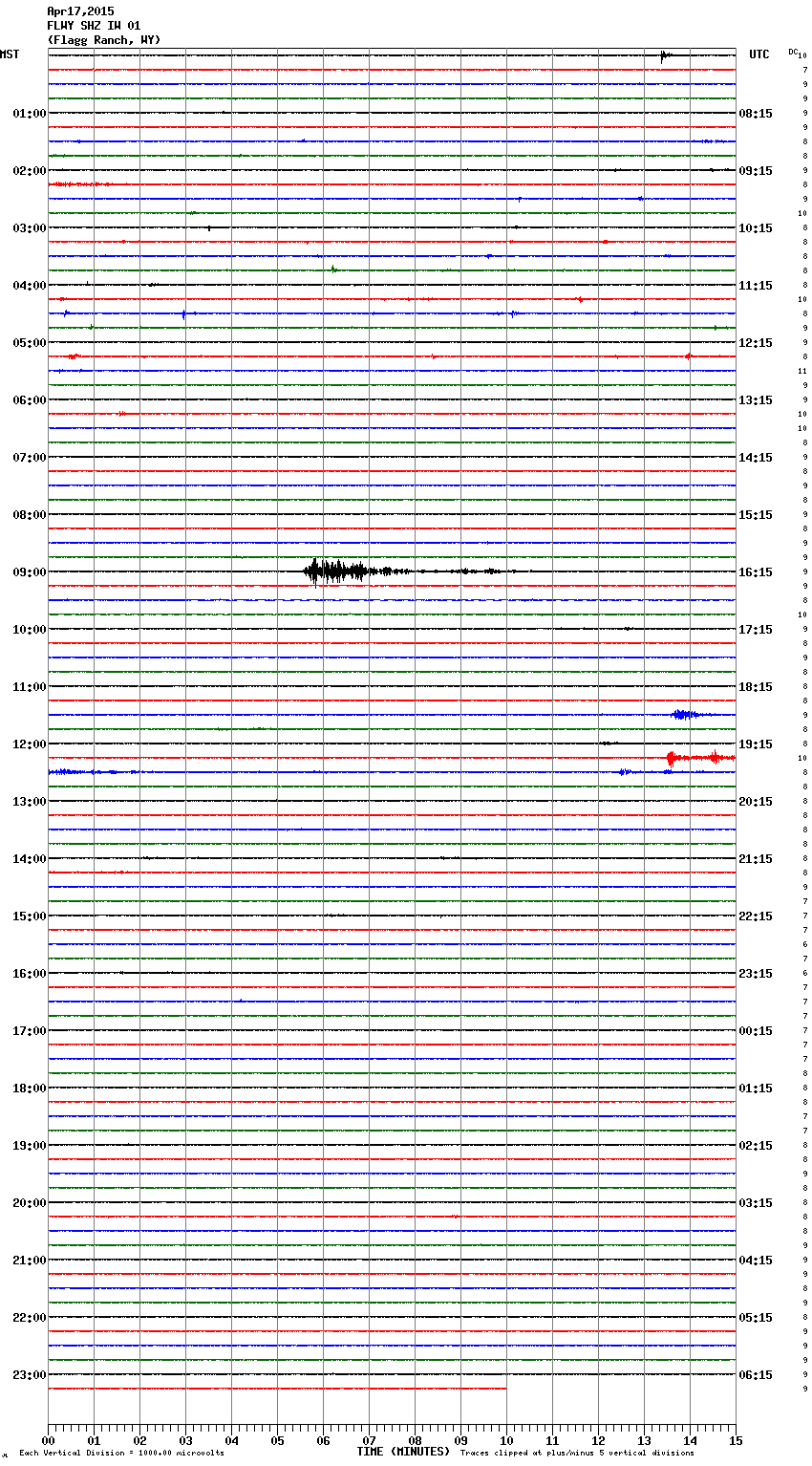Viewport: 812px width, 1466px height.
Task: Click the "06:15" UTC time label
Action: (756, 1375)
